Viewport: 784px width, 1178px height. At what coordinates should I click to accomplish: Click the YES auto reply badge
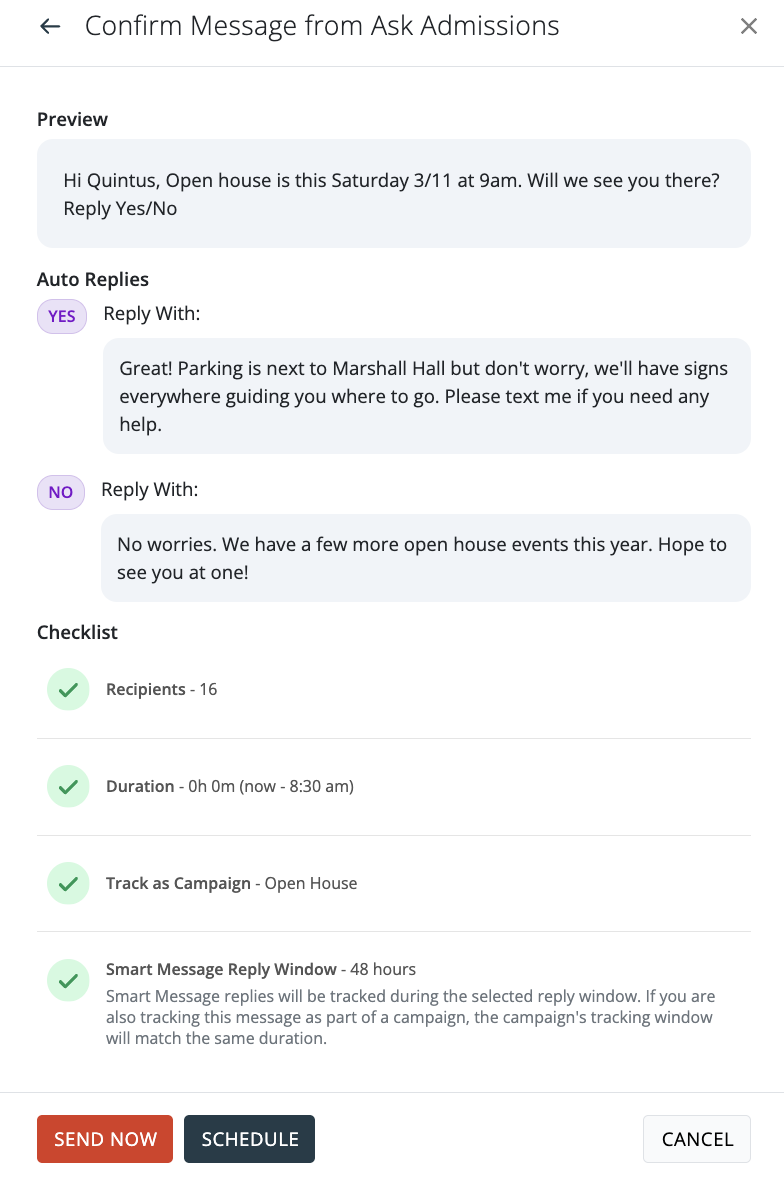62,316
